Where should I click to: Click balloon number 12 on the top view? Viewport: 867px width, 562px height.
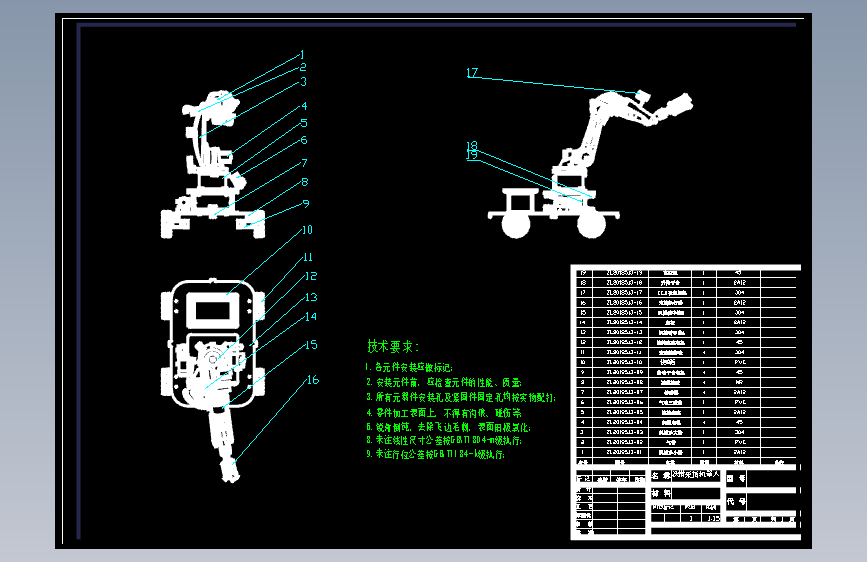pyautogui.click(x=311, y=276)
